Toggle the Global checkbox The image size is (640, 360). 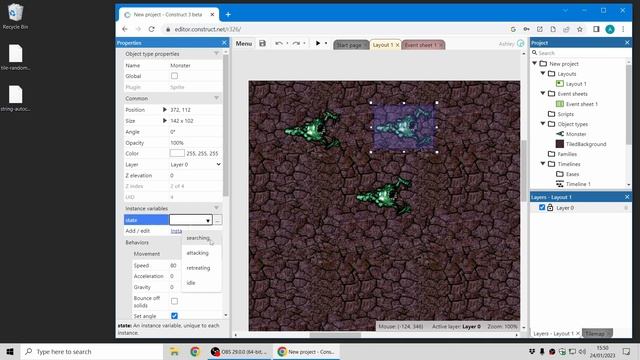[x=174, y=76]
